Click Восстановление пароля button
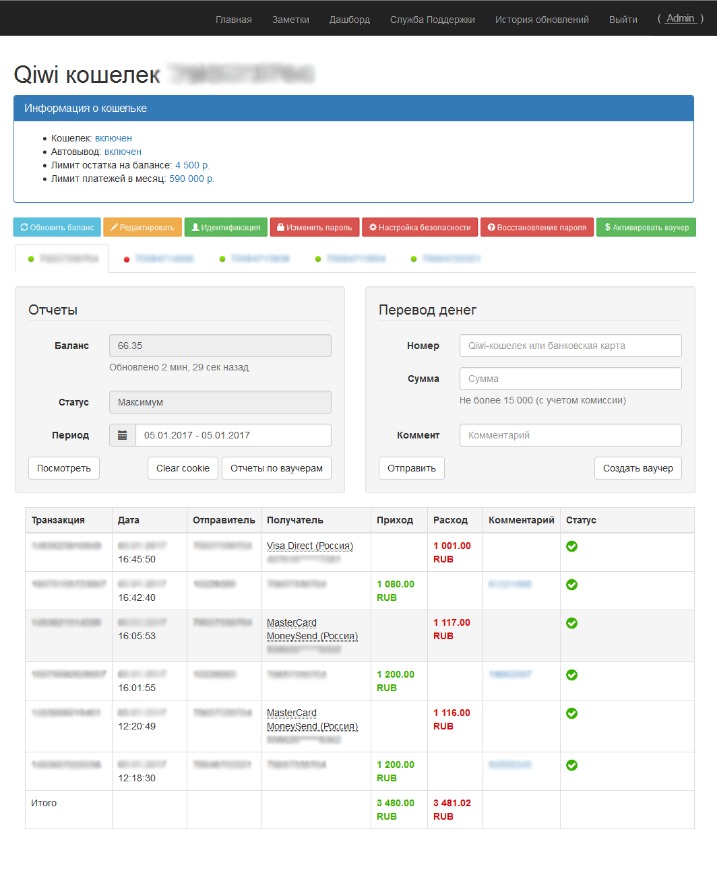The image size is (717, 881). pos(537,227)
